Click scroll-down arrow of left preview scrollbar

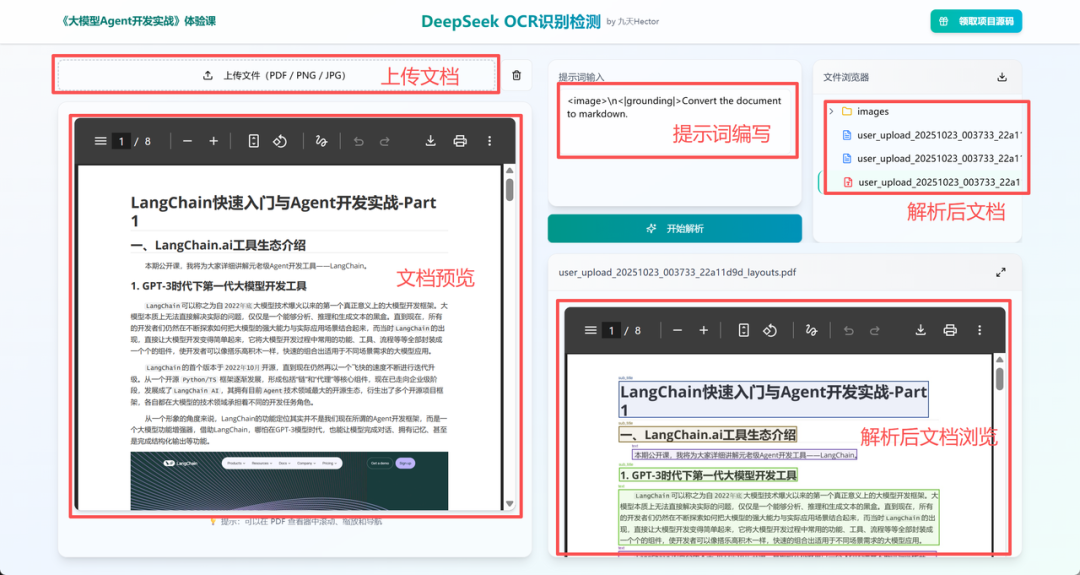pos(510,504)
